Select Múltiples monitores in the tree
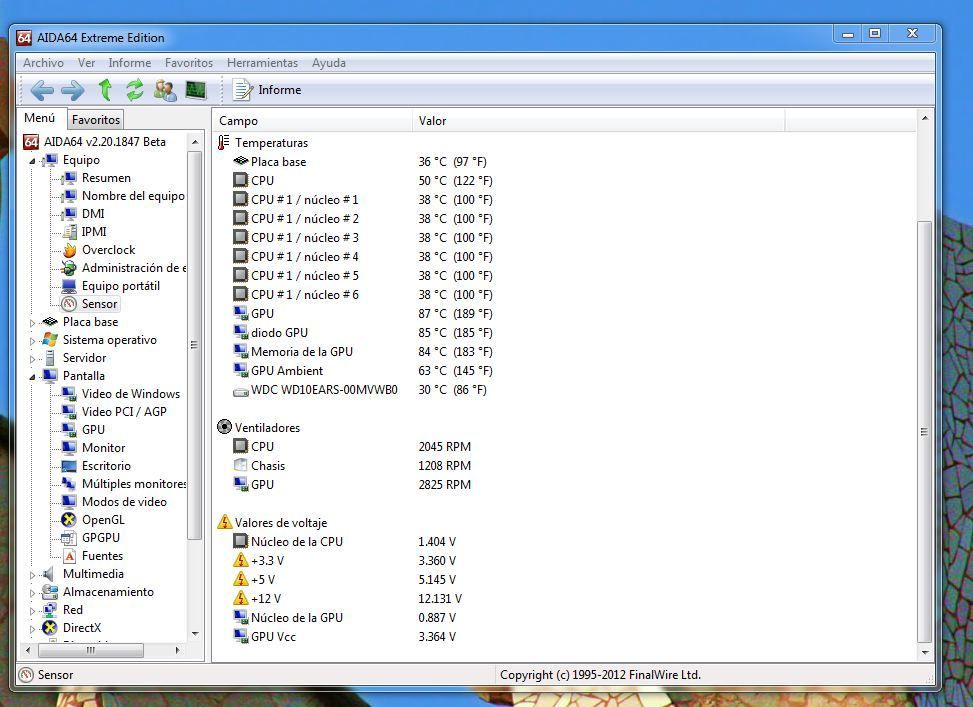This screenshot has width=973, height=707. pyautogui.click(x=134, y=484)
